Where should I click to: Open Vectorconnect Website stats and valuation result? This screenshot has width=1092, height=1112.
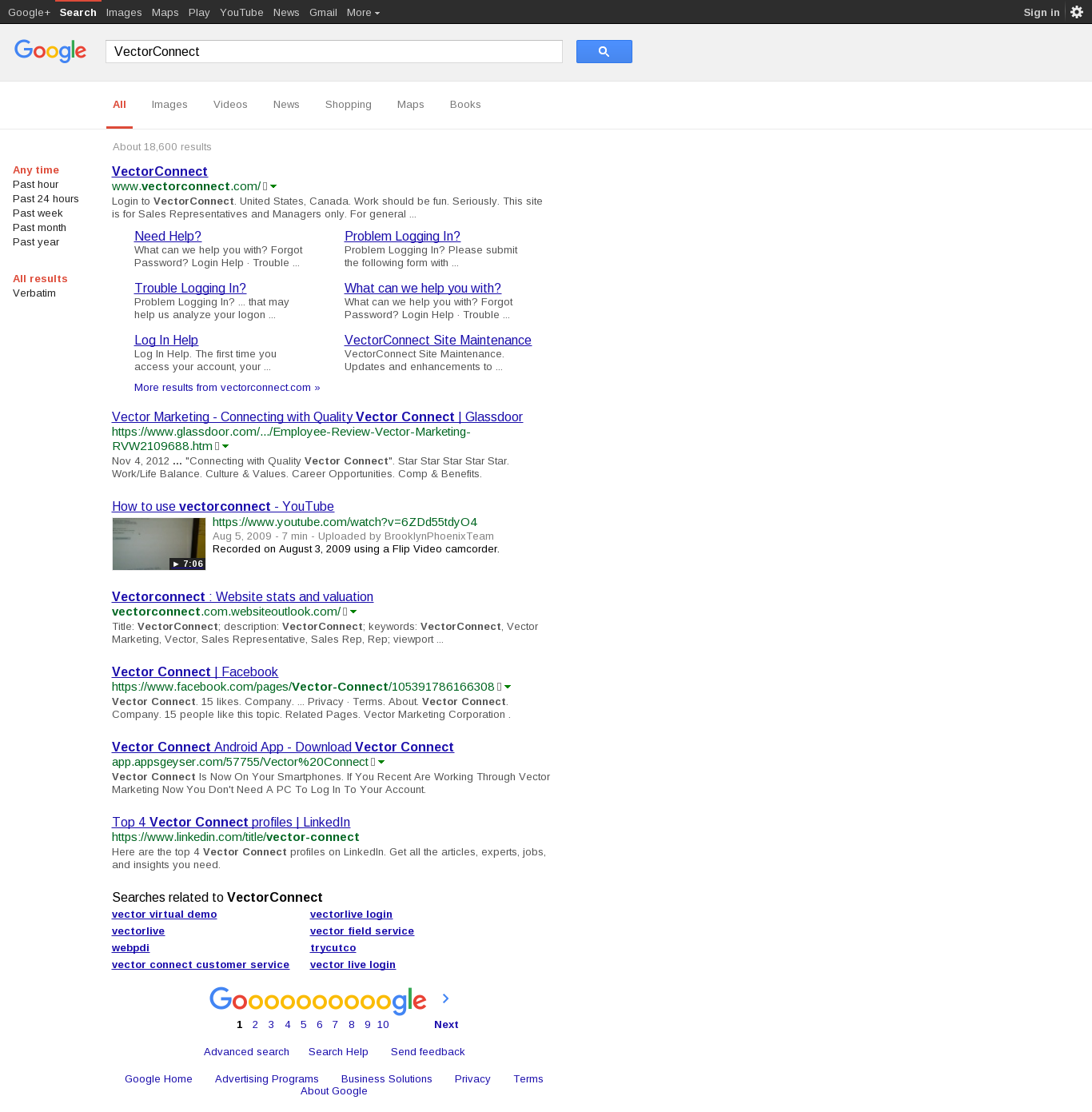[242, 596]
